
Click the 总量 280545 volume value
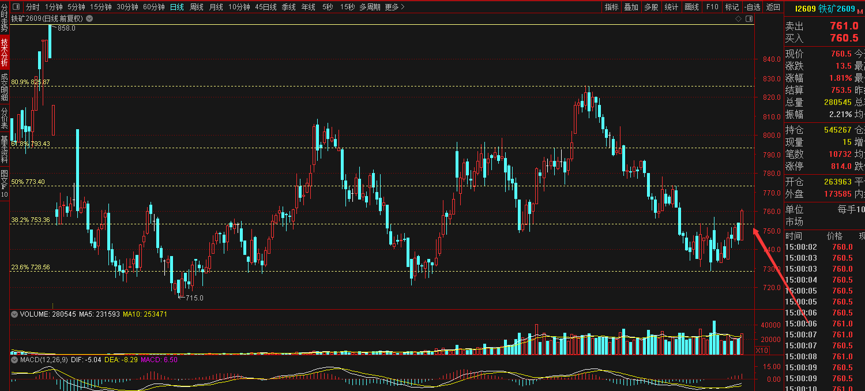tap(838, 102)
